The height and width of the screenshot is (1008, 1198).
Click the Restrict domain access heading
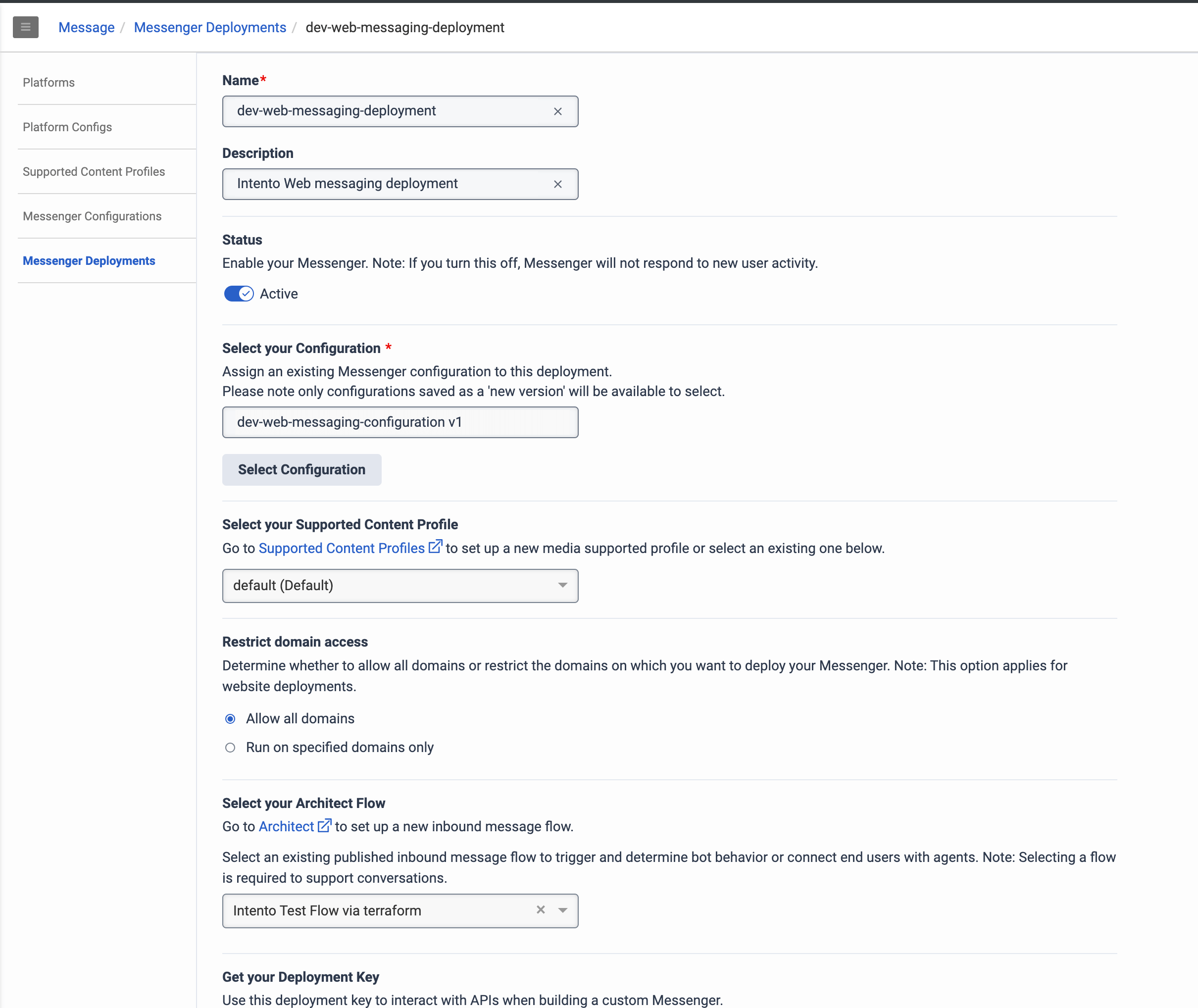pos(295,642)
